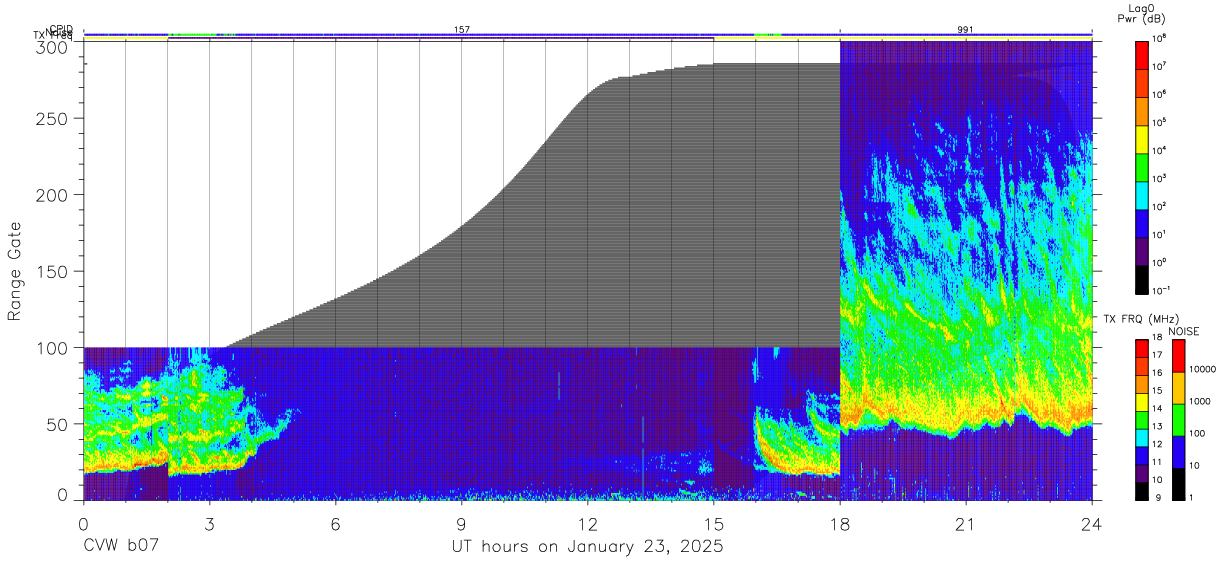This screenshot has height=567, width=1228.
Task: Click the '9' tick label on time axis
Action: [461, 525]
